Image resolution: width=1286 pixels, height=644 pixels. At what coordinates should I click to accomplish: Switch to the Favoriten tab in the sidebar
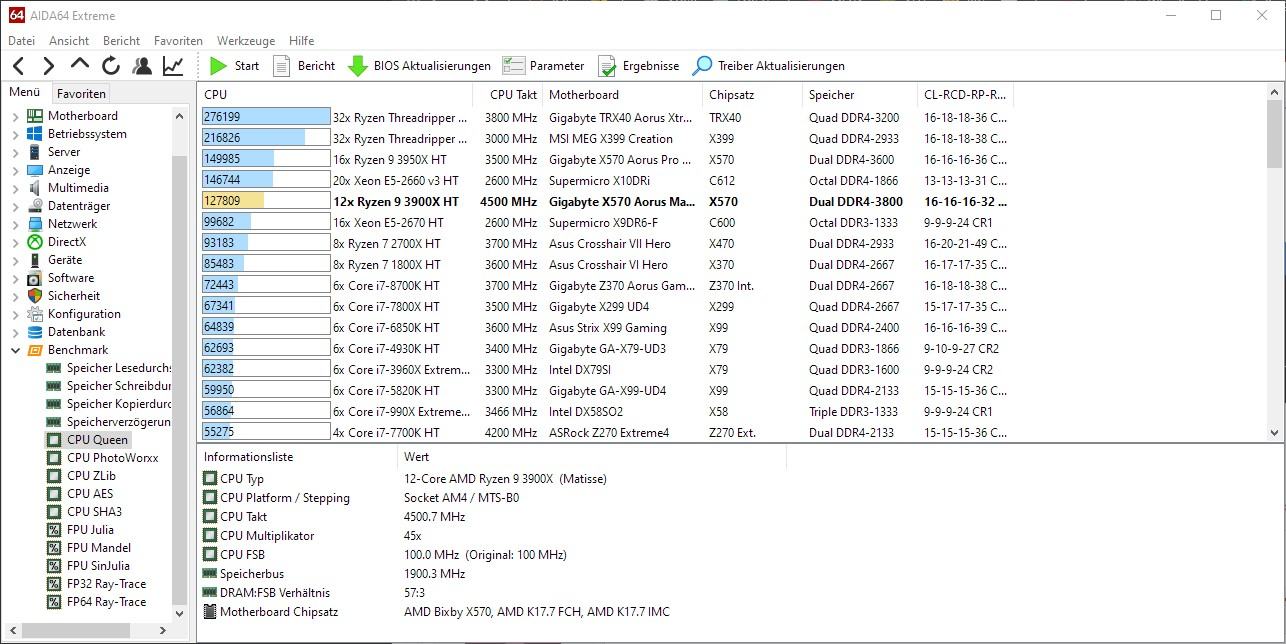tap(81, 94)
